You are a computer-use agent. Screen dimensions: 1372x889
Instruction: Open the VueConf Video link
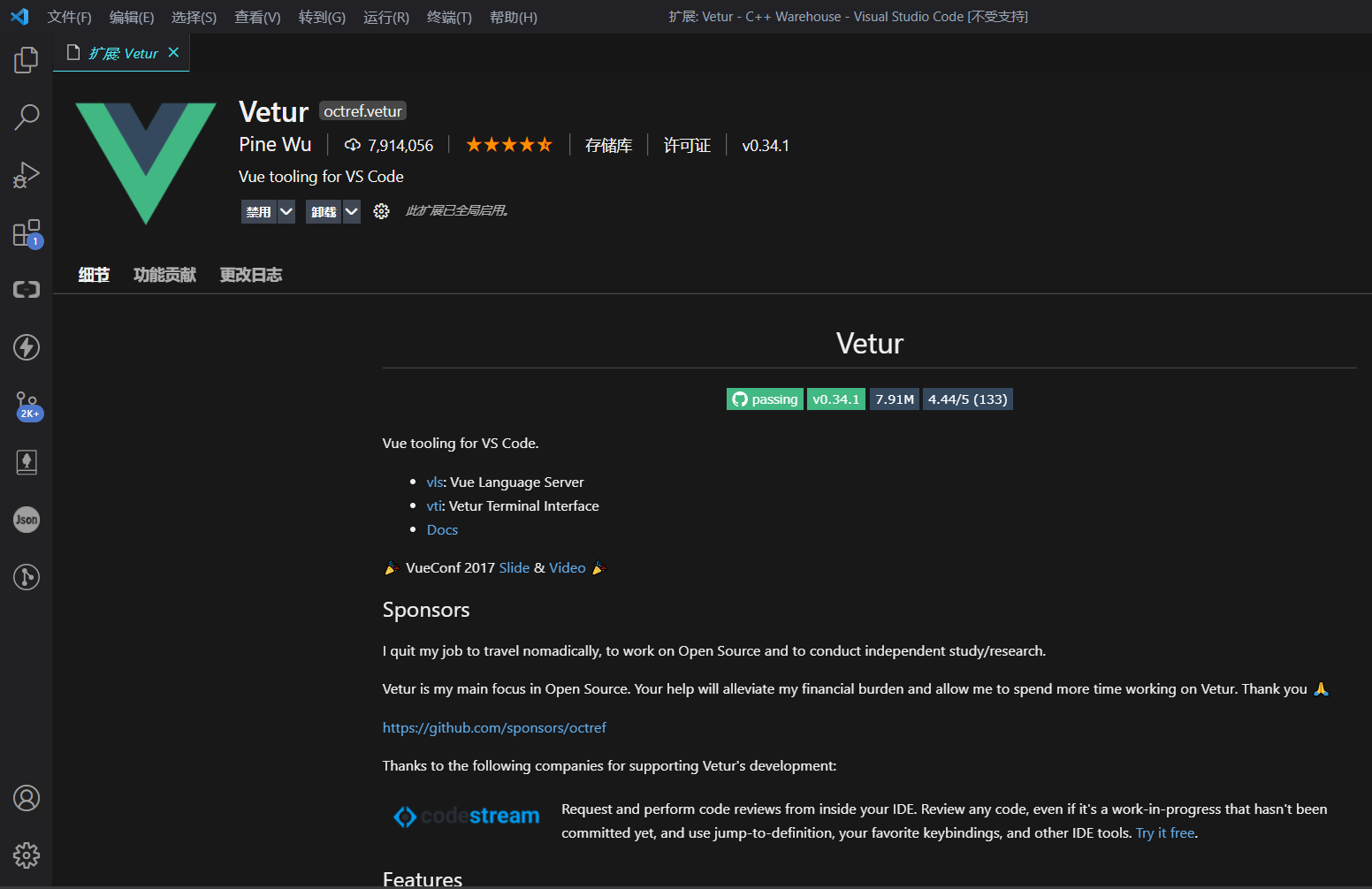pos(568,567)
